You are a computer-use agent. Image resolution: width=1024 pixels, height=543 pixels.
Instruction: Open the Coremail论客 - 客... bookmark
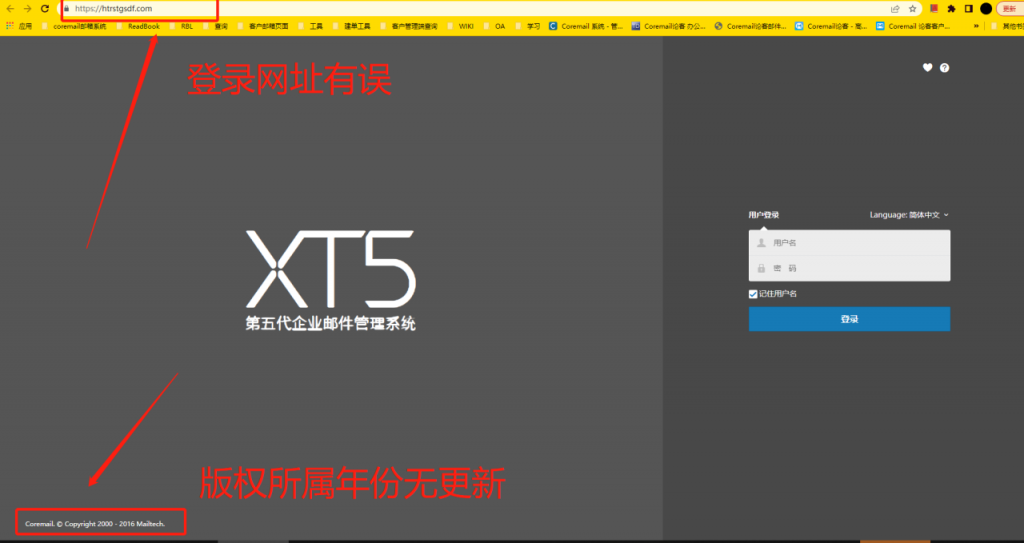[831, 26]
